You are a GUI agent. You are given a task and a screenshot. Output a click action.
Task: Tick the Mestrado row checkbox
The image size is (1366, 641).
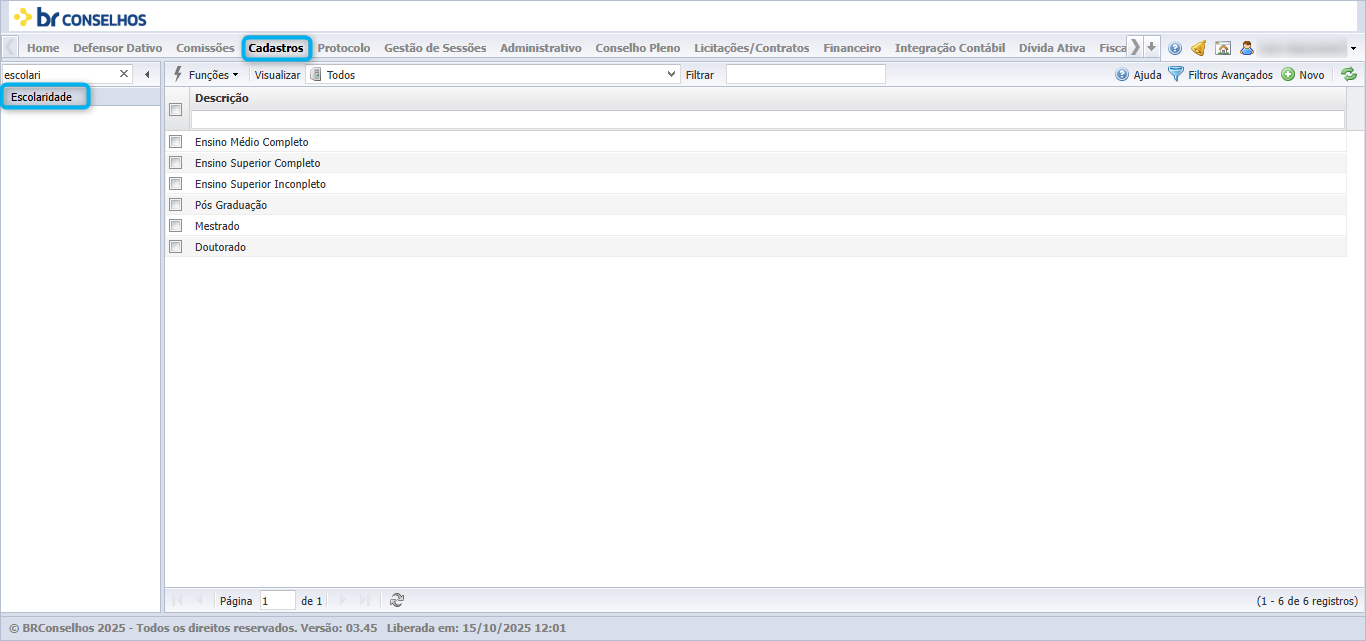(x=176, y=226)
